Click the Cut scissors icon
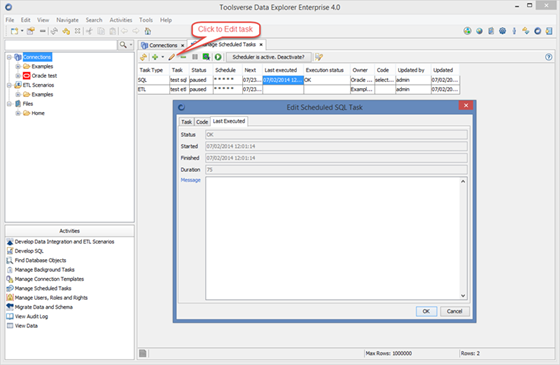560x365 pixels. [x=89, y=31]
